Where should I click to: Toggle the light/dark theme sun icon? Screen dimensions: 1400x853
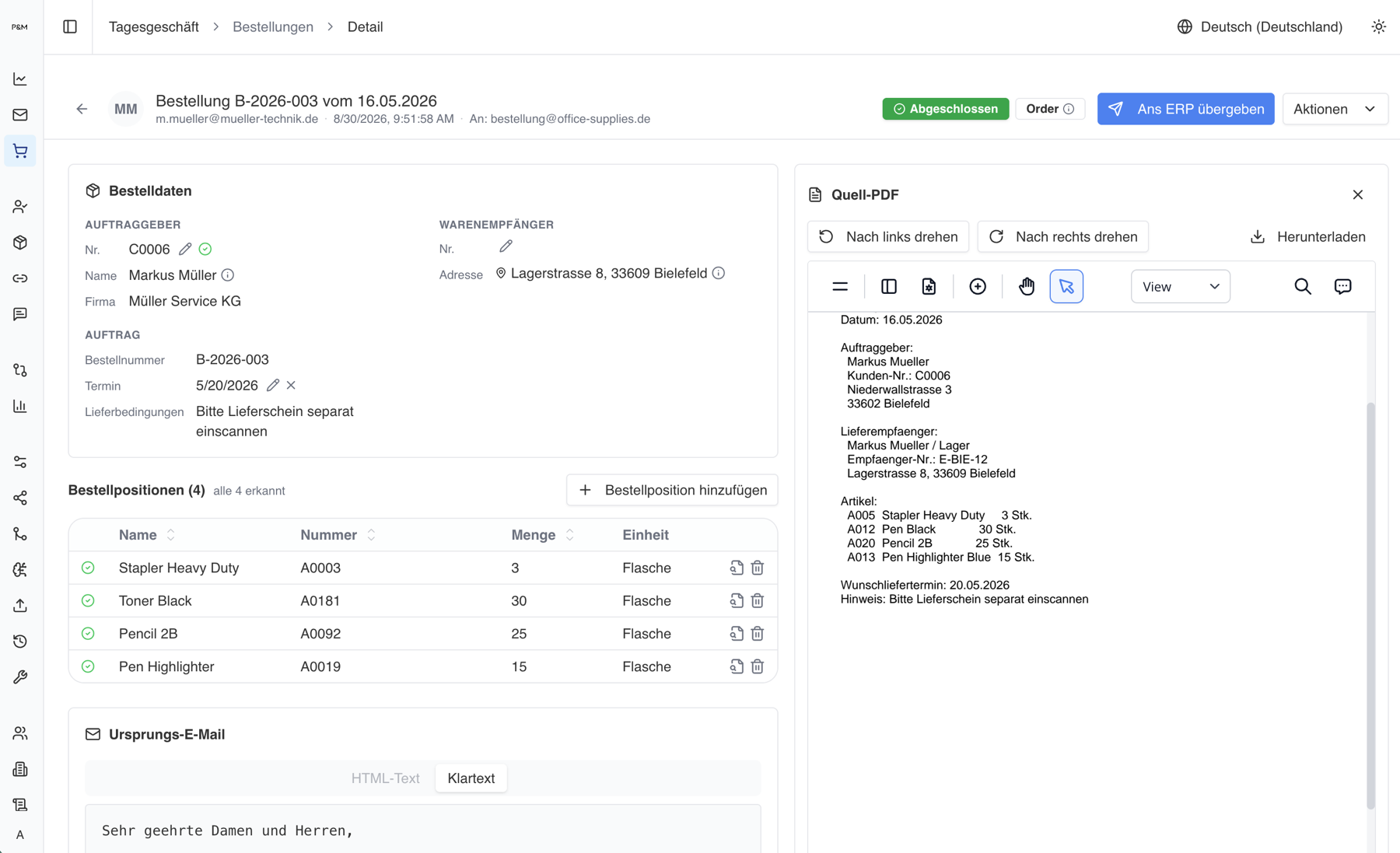pyautogui.click(x=1378, y=26)
